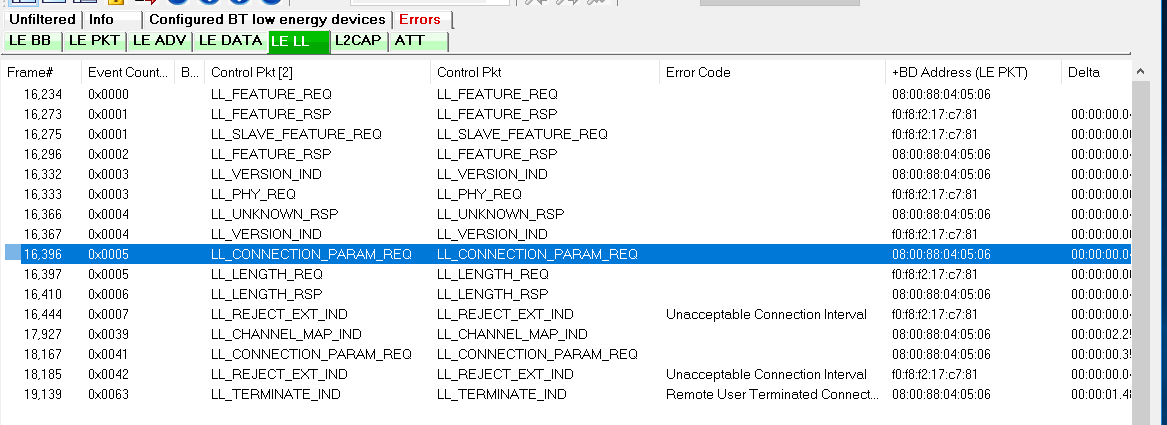Image resolution: width=1167 pixels, height=425 pixels.
Task: Select the LE ADV tab
Action: tap(157, 41)
